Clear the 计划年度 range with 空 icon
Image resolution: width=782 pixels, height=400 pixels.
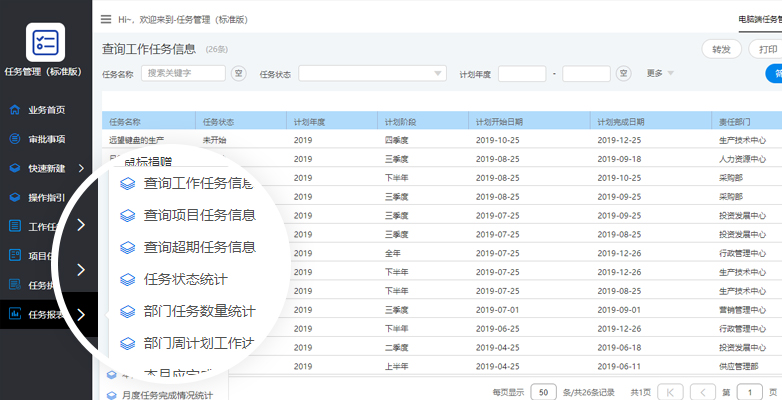(x=623, y=73)
